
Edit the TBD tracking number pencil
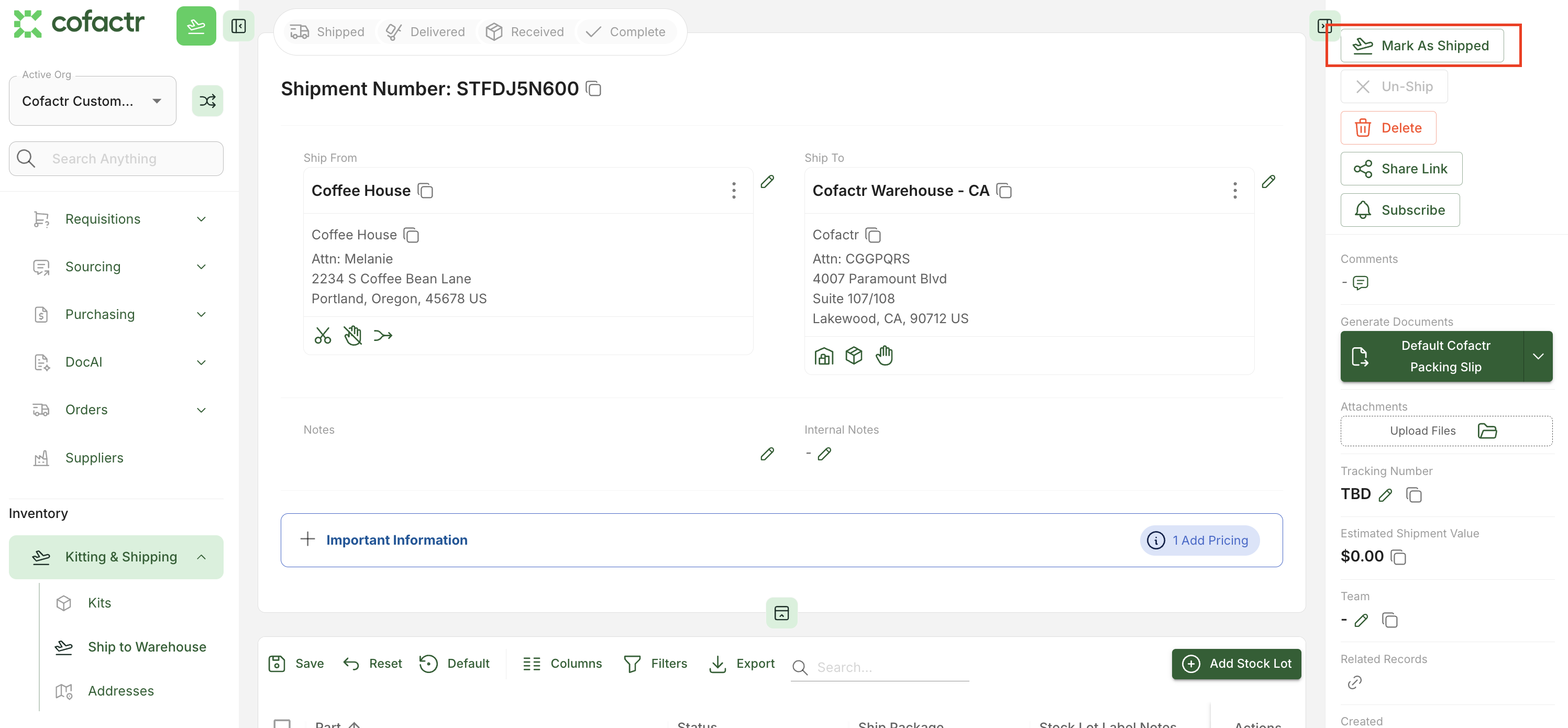click(1385, 495)
